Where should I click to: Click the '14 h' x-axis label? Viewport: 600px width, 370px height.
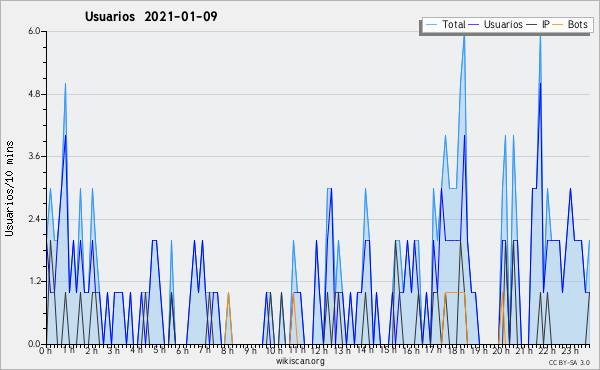pos(365,350)
